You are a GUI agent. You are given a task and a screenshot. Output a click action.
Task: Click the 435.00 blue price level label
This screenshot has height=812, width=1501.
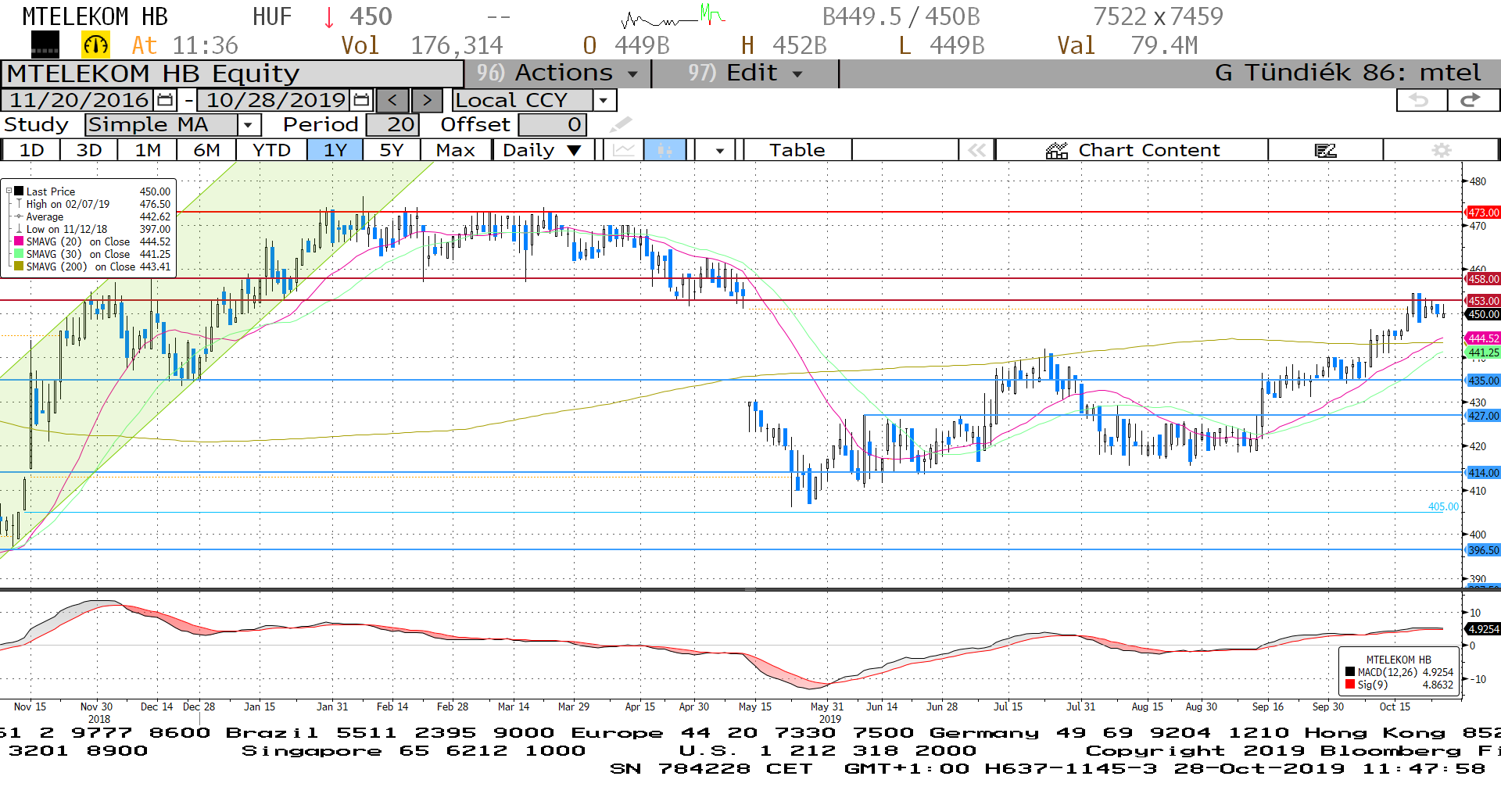[1483, 381]
